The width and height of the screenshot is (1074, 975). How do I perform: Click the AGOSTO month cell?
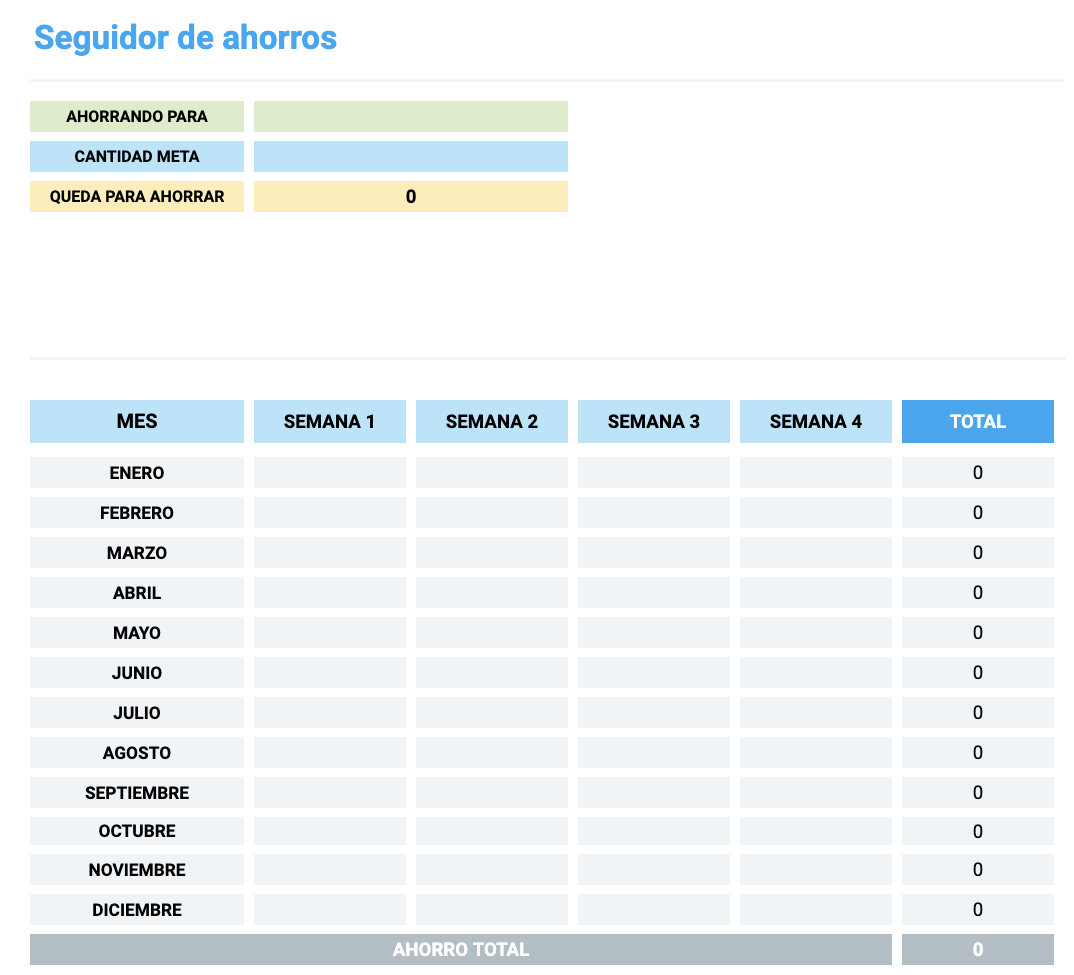pyautogui.click(x=137, y=752)
